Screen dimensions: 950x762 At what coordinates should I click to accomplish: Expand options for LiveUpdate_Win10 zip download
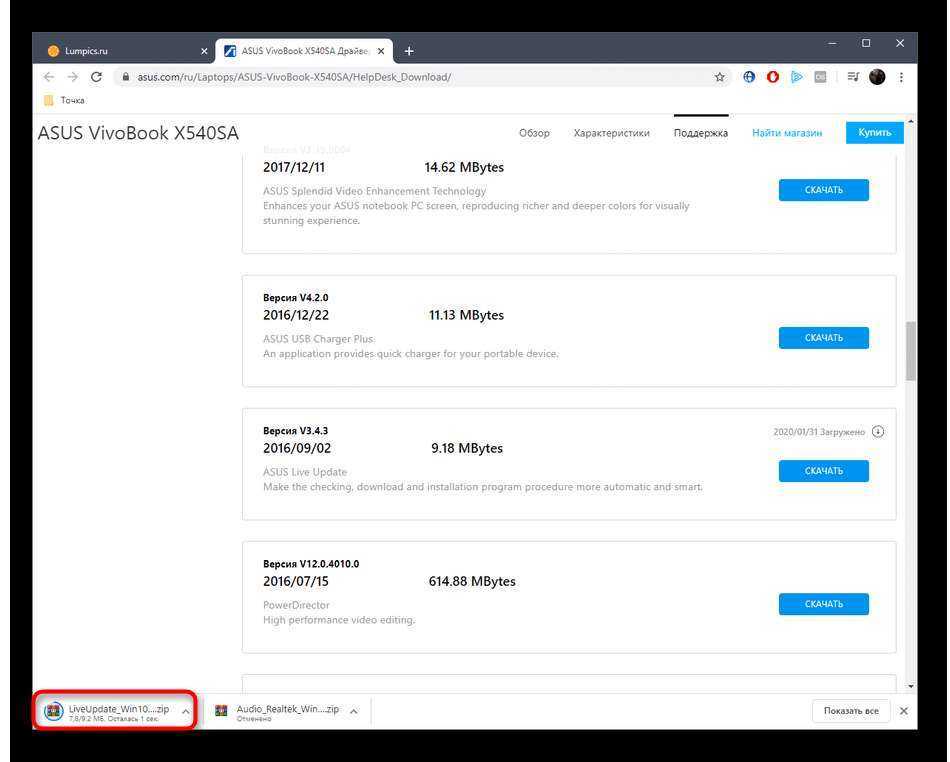pyautogui.click(x=186, y=711)
